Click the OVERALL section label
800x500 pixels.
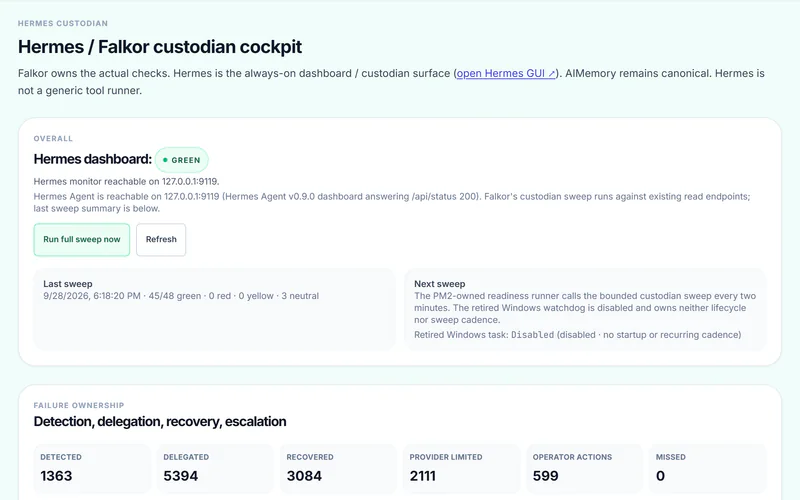[53, 139]
